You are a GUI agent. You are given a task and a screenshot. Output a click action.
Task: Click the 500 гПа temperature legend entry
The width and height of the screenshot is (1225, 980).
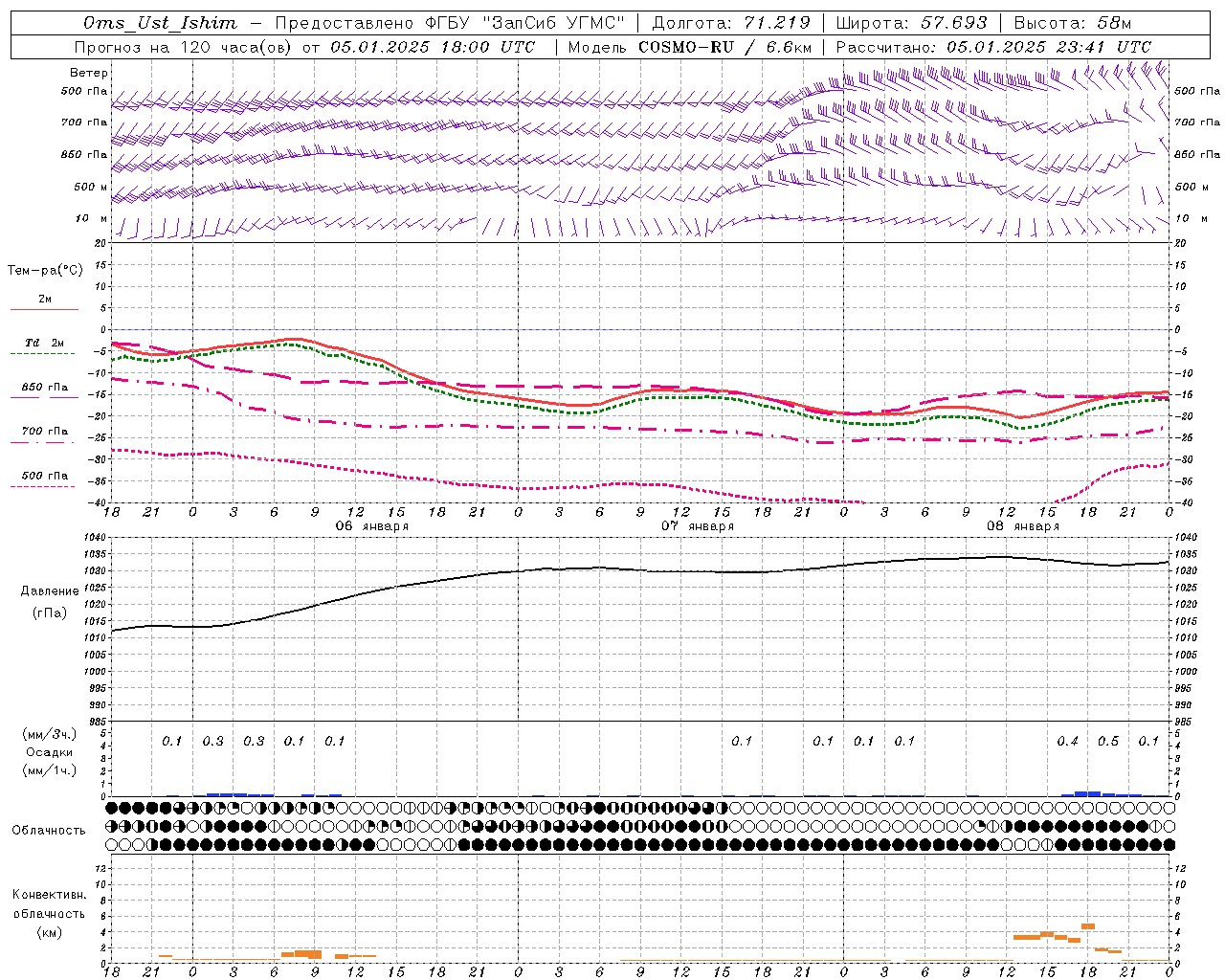pyautogui.click(x=45, y=476)
